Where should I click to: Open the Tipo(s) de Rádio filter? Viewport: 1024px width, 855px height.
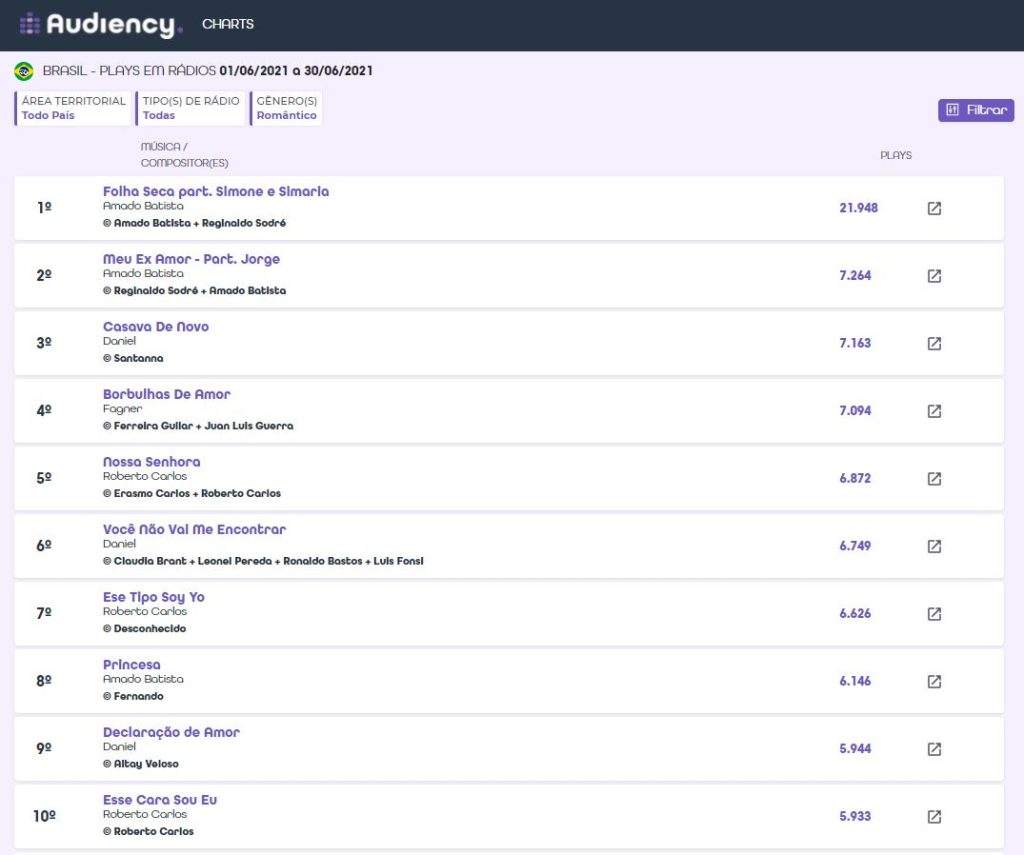pyautogui.click(x=191, y=108)
